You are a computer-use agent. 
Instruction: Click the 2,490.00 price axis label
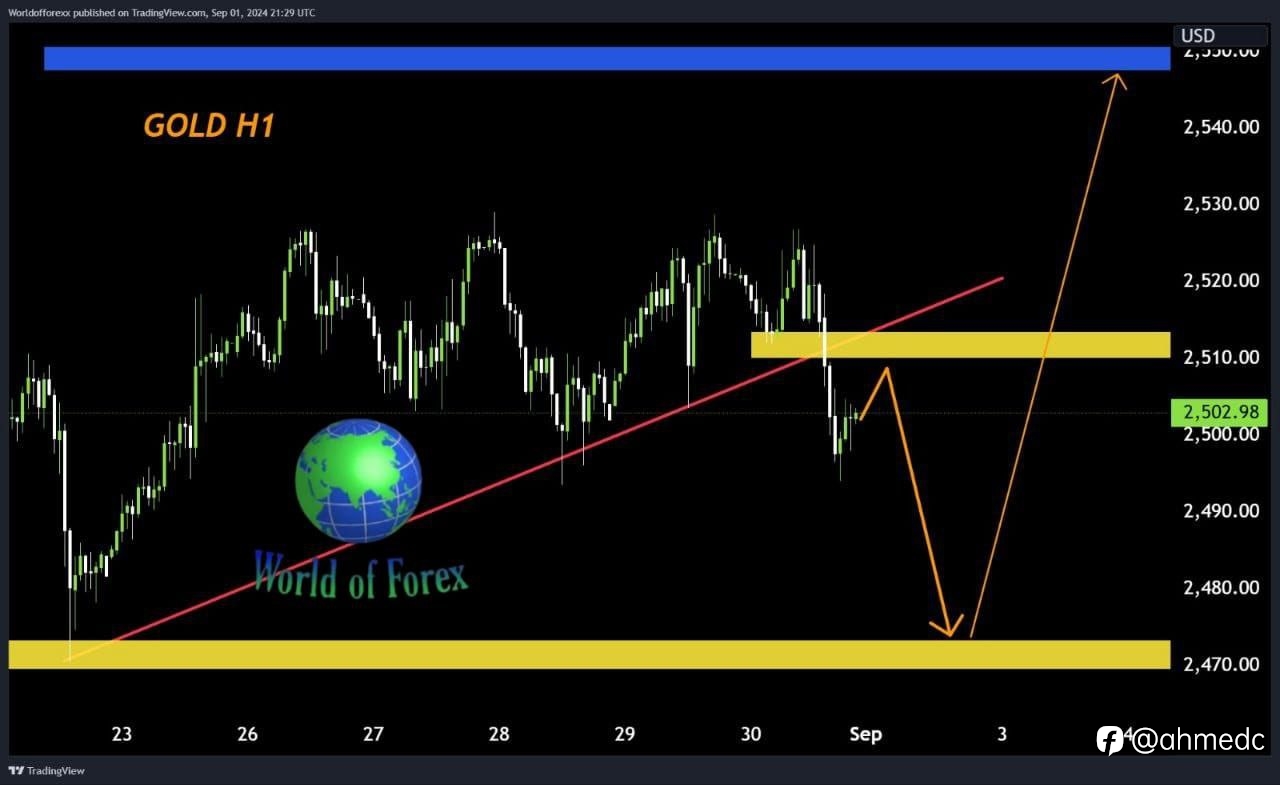[x=1220, y=511]
